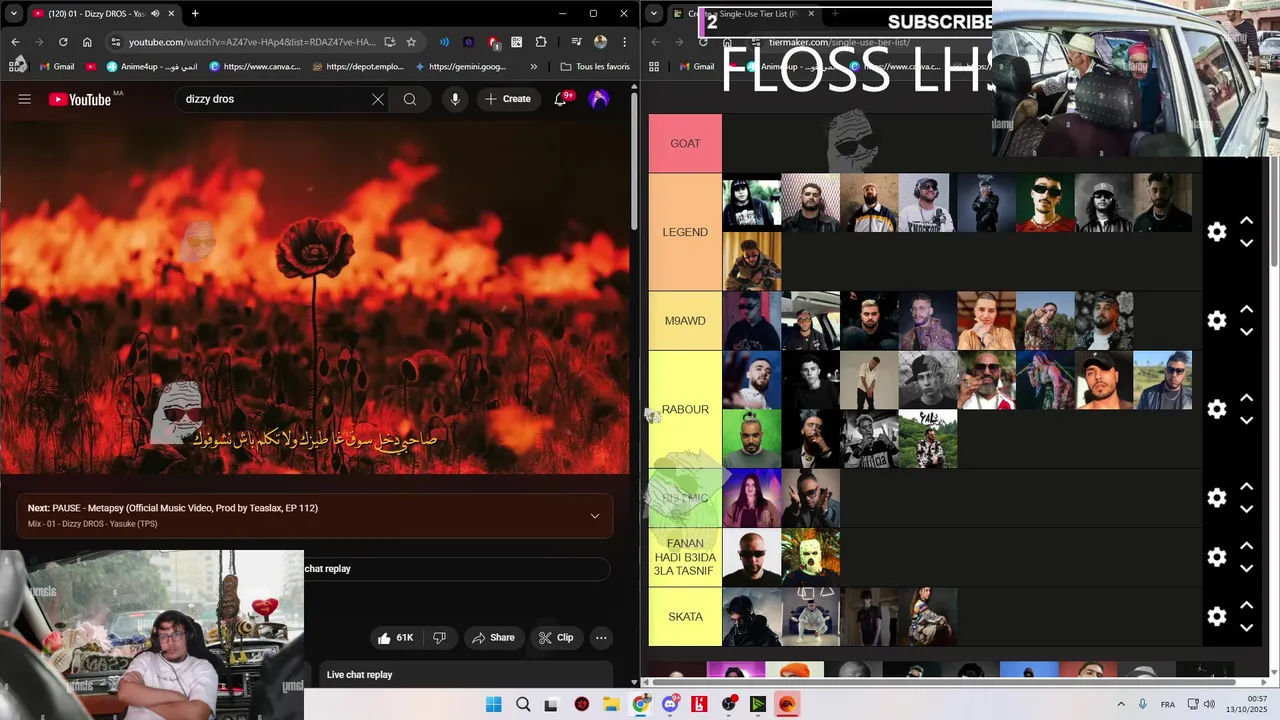Dislike the video with thumbs-down

tap(439, 638)
